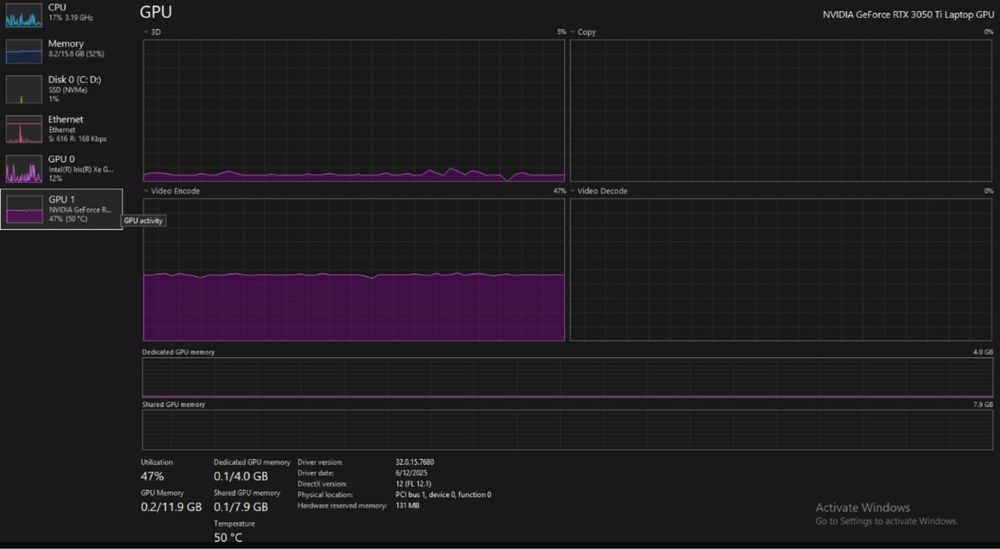Click the 3D engine usage graph
The width and height of the screenshot is (1000, 549).
pyautogui.click(x=354, y=110)
